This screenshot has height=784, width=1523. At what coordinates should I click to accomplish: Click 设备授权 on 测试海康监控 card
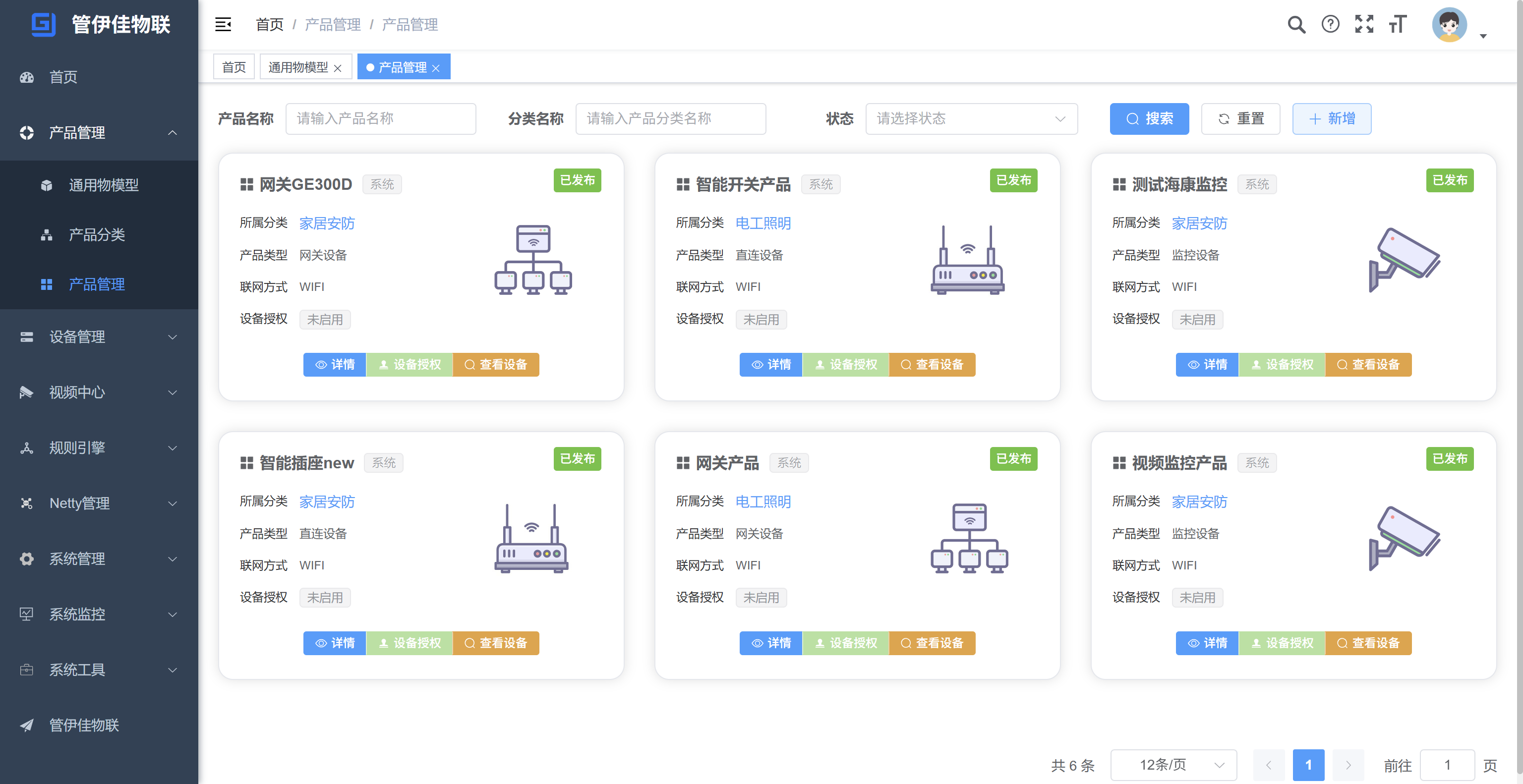[1282, 365]
